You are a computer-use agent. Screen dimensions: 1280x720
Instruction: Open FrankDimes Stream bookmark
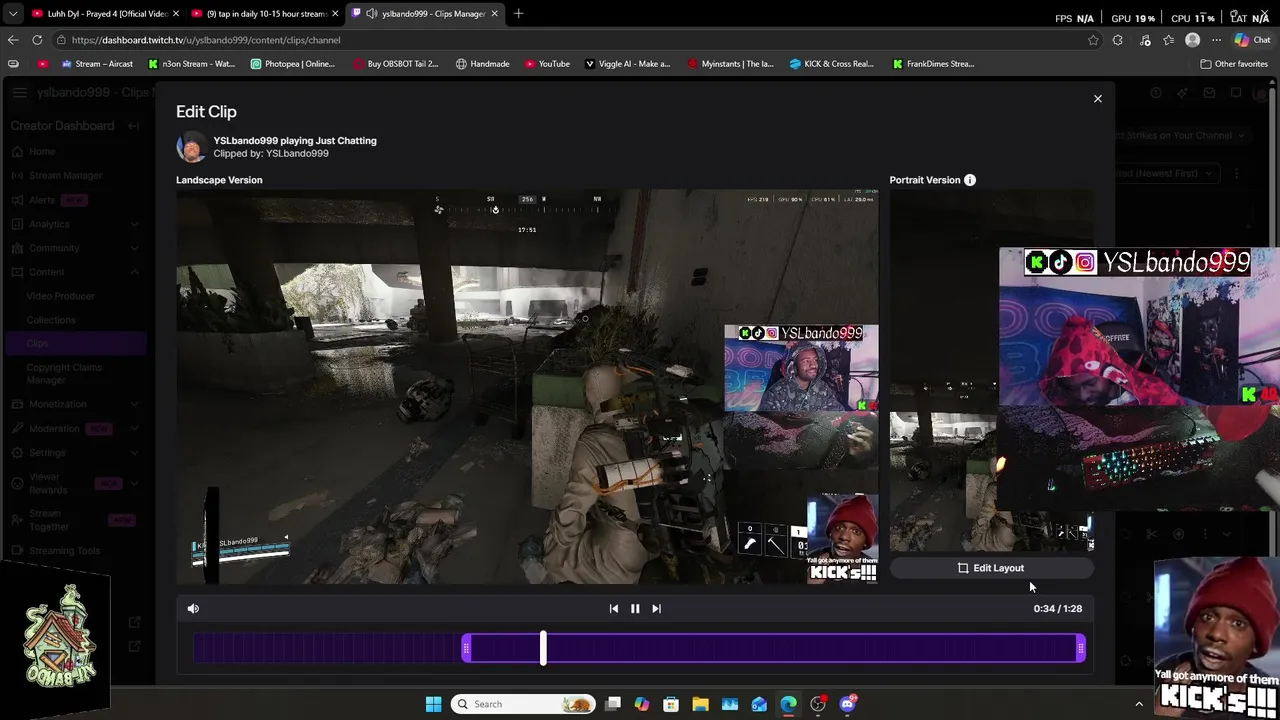click(933, 64)
